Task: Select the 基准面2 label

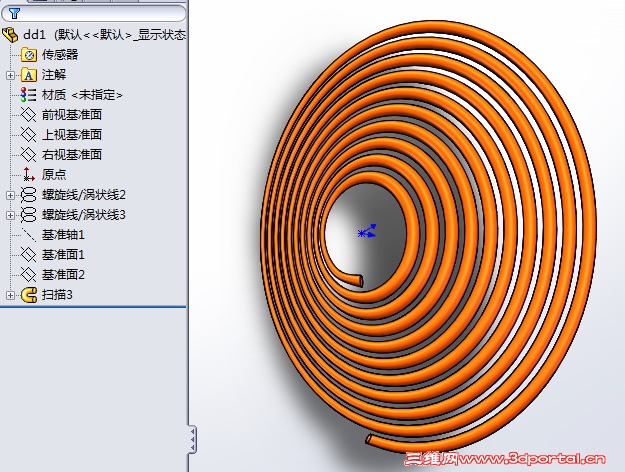Action: [x=63, y=275]
